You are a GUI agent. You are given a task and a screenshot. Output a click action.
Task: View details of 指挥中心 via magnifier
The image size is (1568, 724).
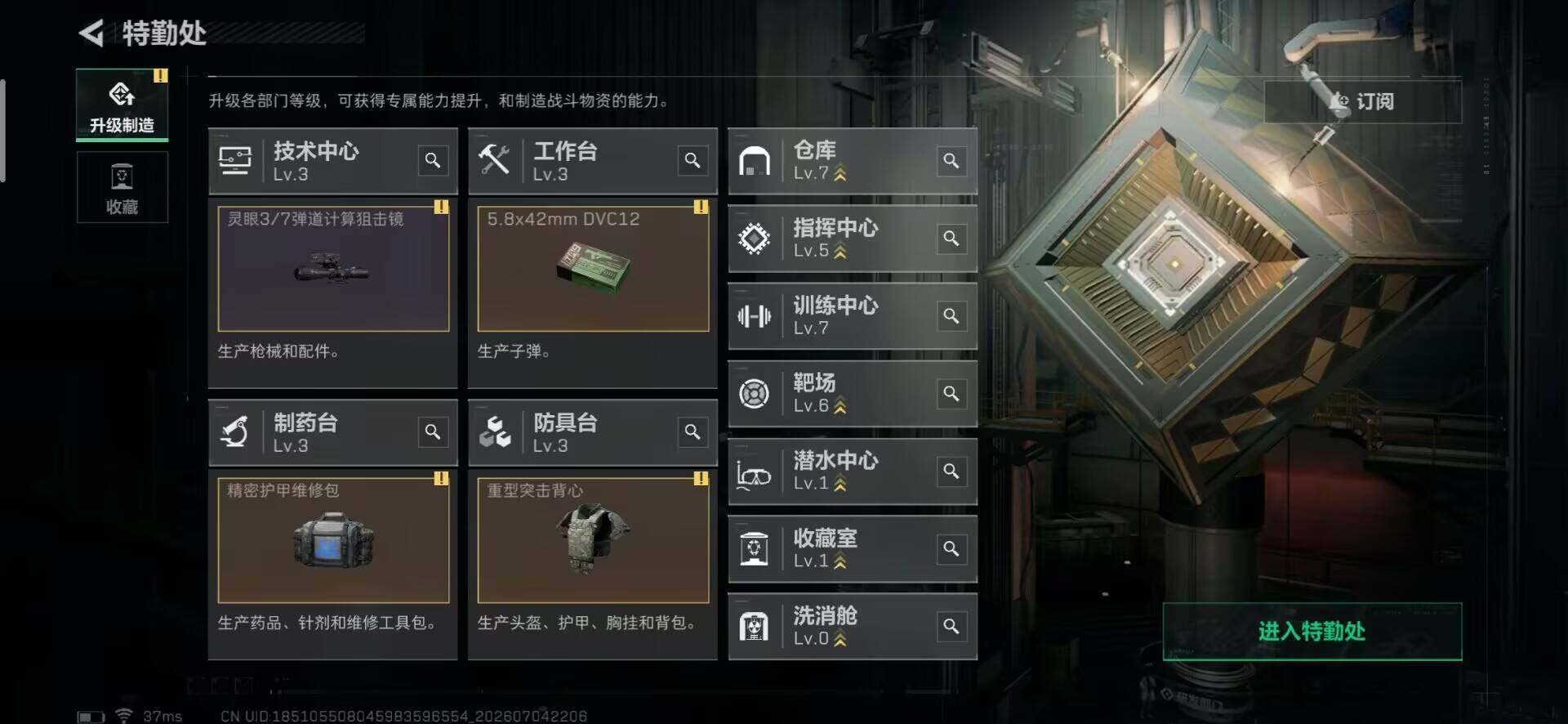pyautogui.click(x=951, y=238)
